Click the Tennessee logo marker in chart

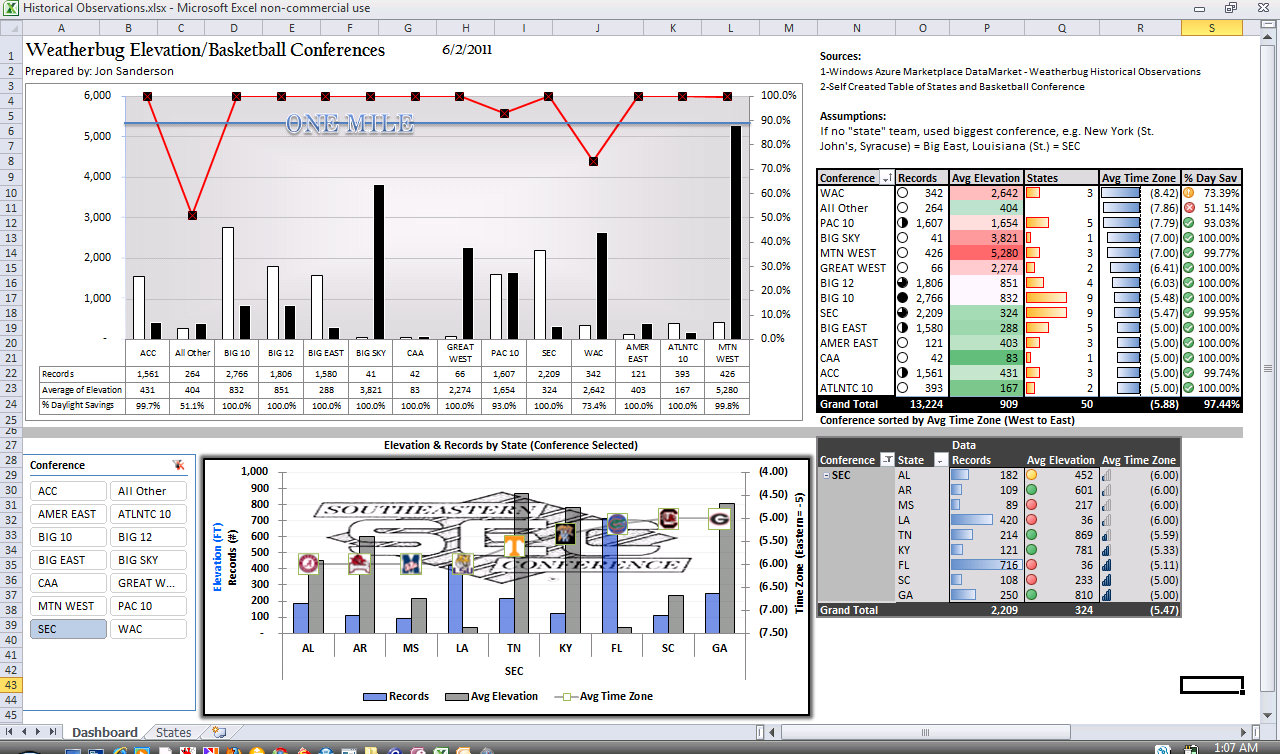(514, 545)
